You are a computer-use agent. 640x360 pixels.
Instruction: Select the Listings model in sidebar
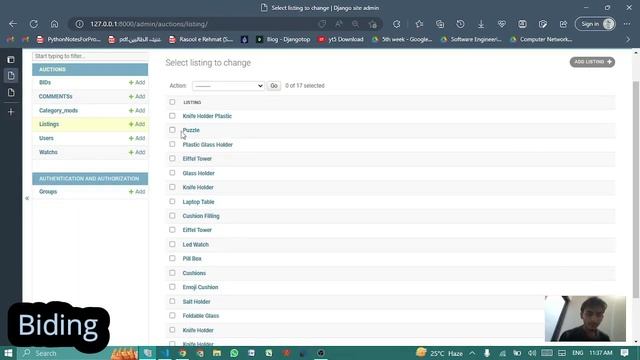49,124
